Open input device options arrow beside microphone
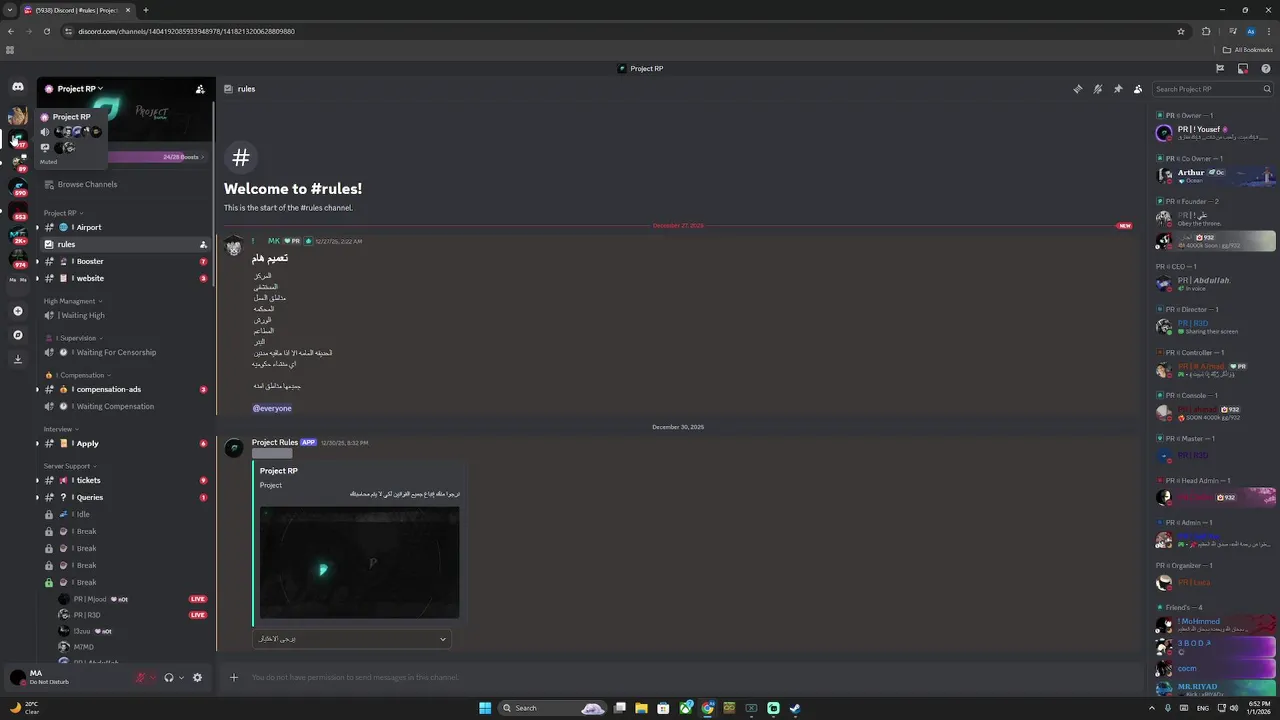Viewport: 1280px width, 720px height. [153, 678]
